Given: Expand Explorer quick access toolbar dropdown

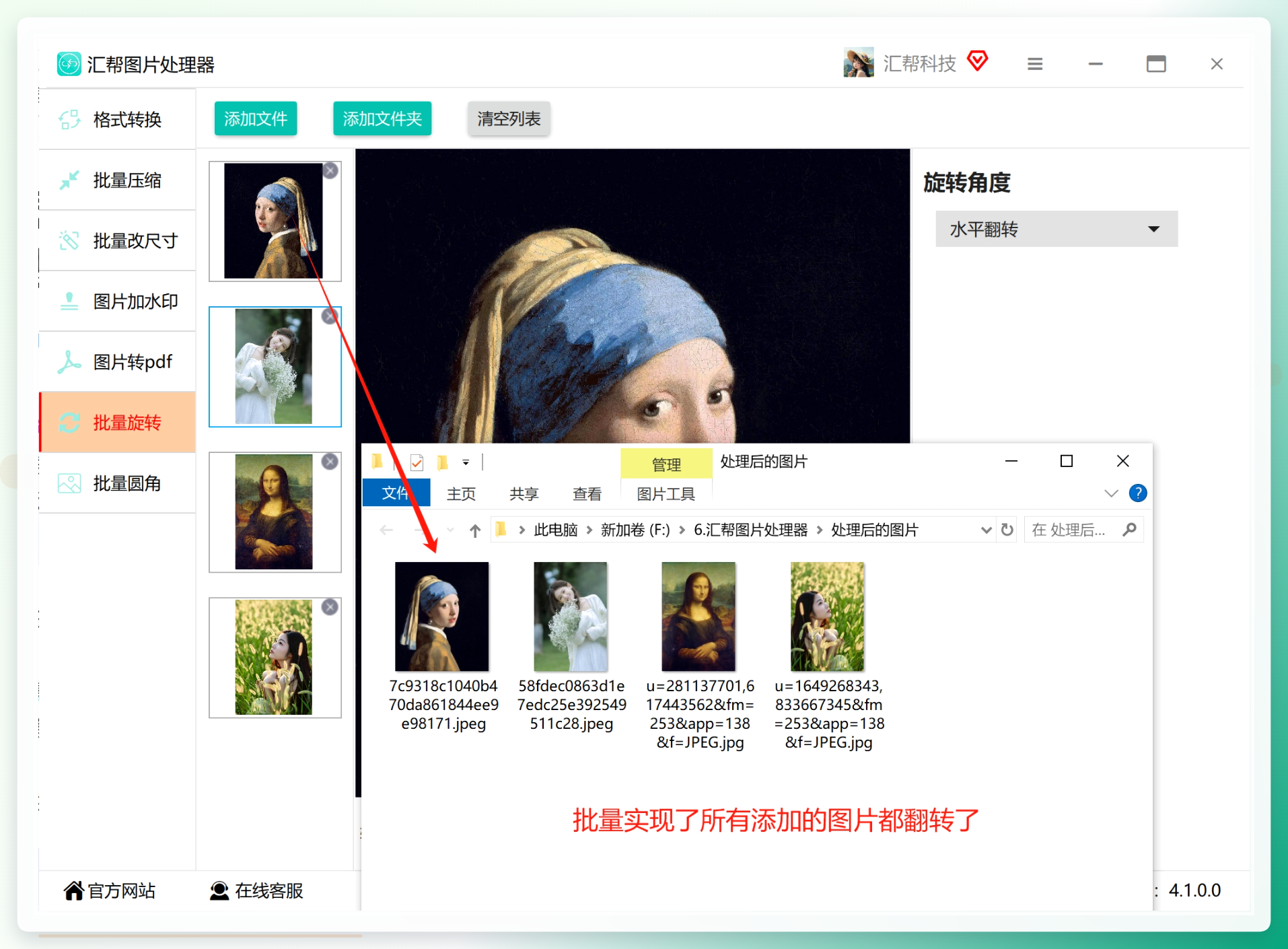Looking at the screenshot, I should [x=466, y=462].
